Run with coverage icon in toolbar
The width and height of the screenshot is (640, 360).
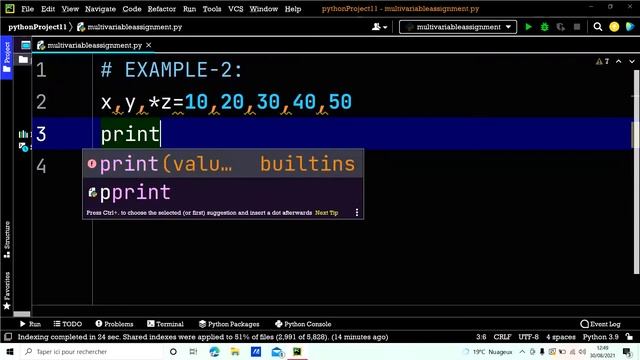561,27
